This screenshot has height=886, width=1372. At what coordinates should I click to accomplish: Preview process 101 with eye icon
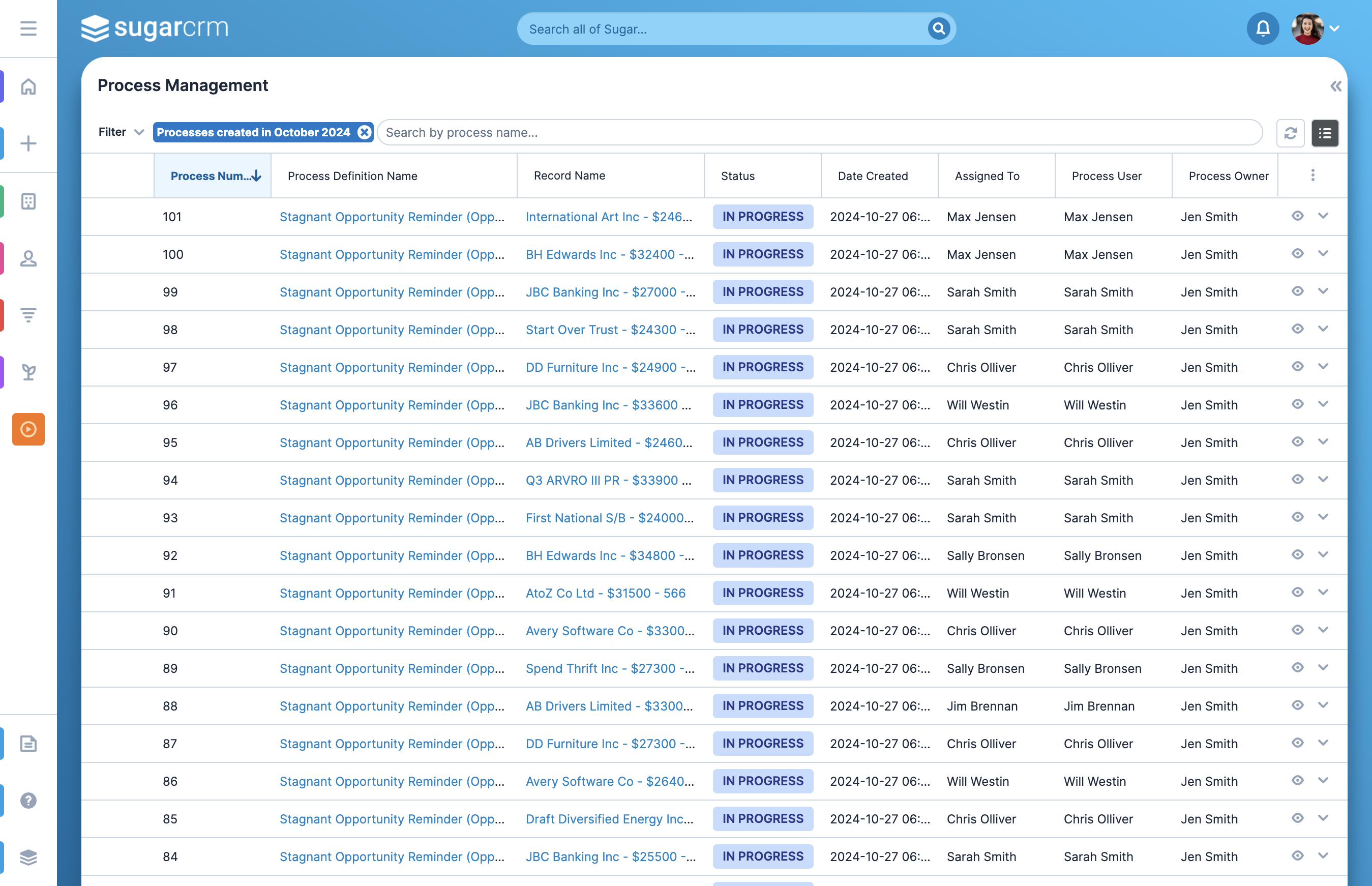pyautogui.click(x=1297, y=216)
